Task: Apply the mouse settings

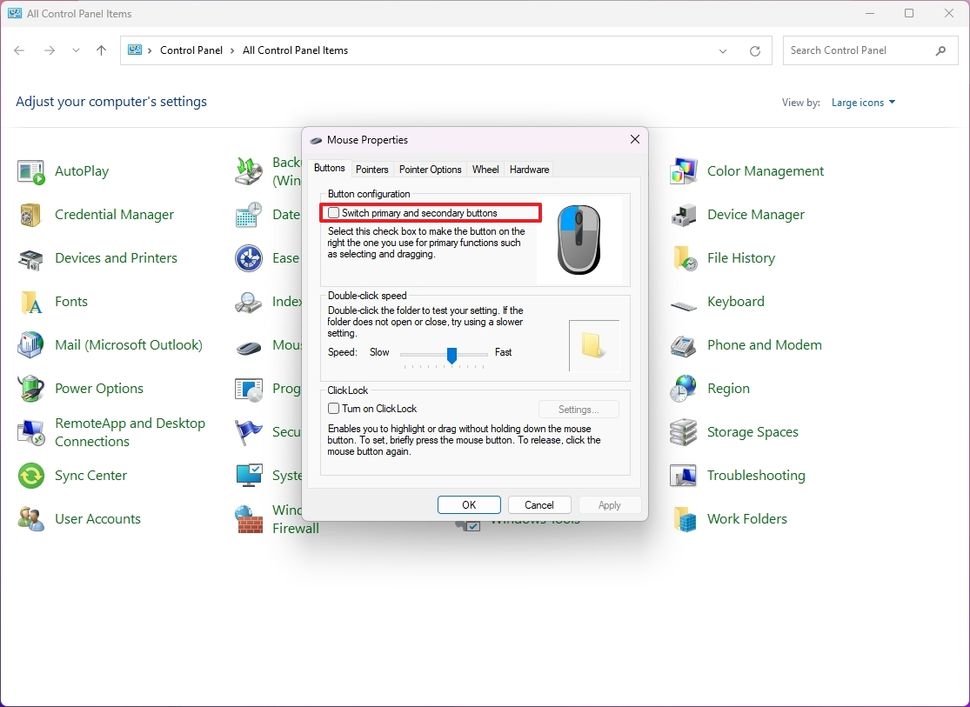Action: tap(609, 504)
